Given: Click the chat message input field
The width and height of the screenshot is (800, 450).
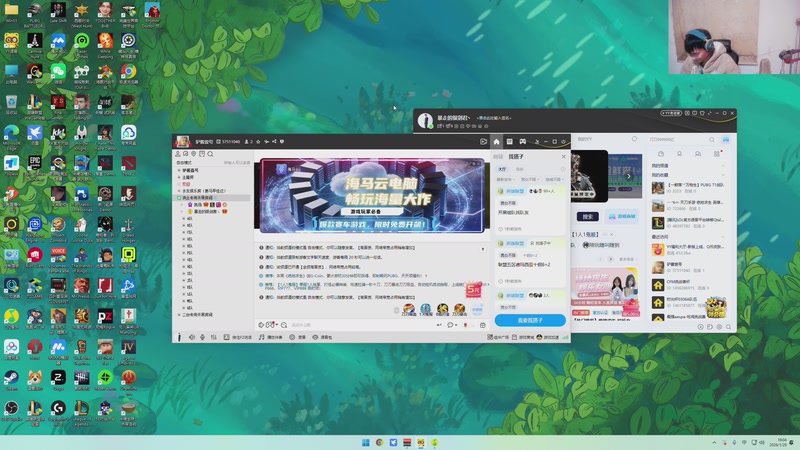Looking at the screenshot, I should [x=361, y=325].
